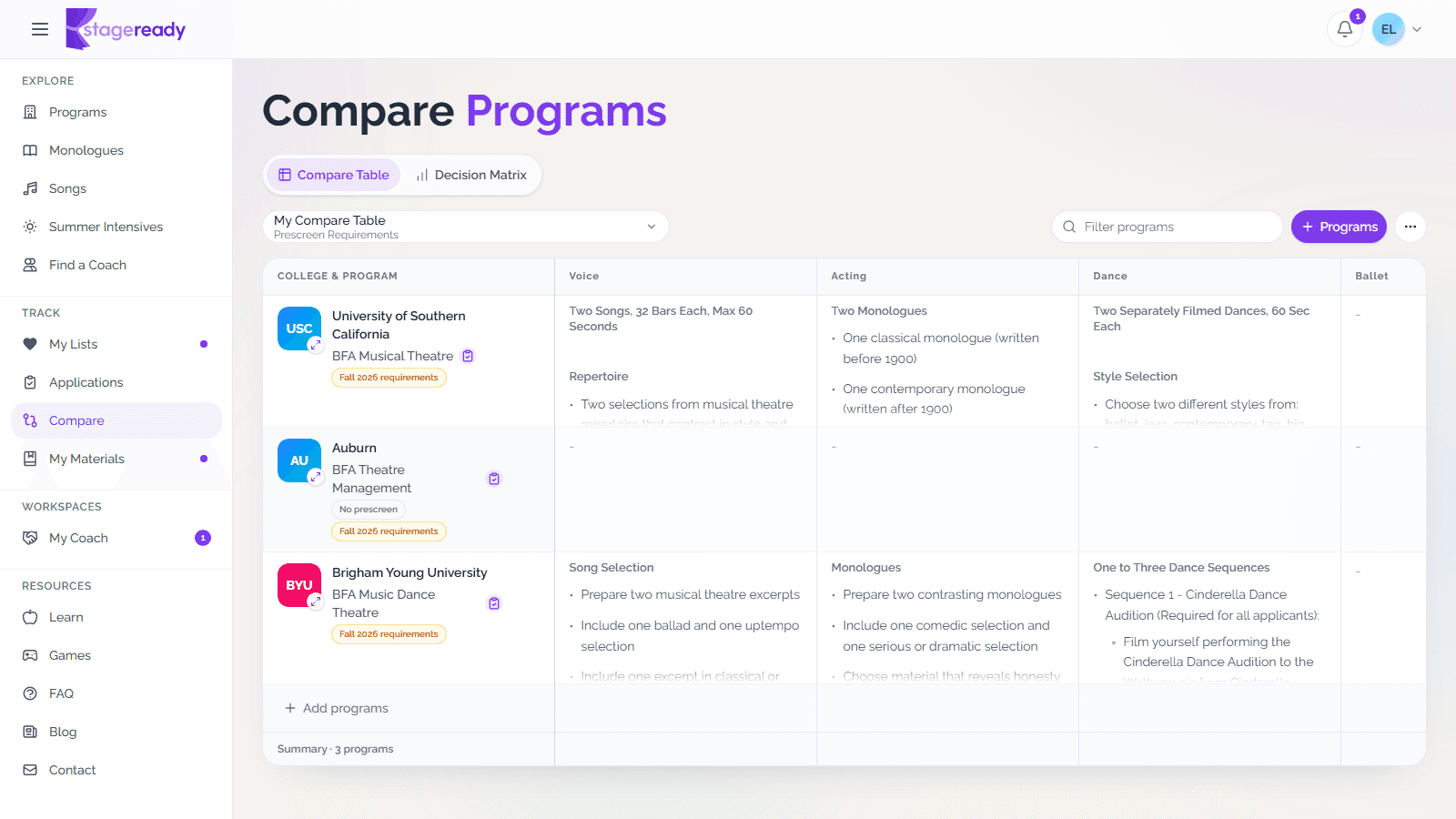Click the Applications clipboard icon
The image size is (1456, 819).
[x=30, y=382]
